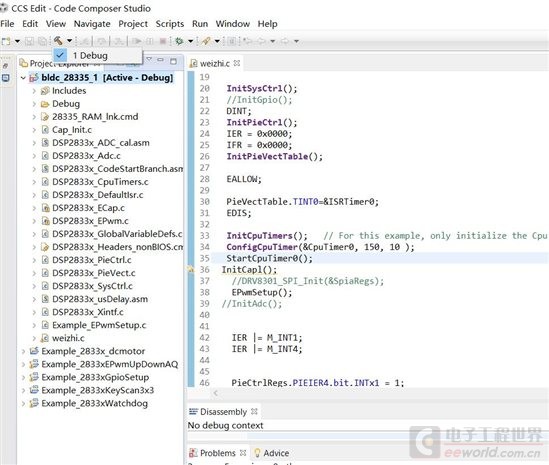The height and width of the screenshot is (465, 549).
Task: Expand the Includes folder
Action: pos(34,91)
